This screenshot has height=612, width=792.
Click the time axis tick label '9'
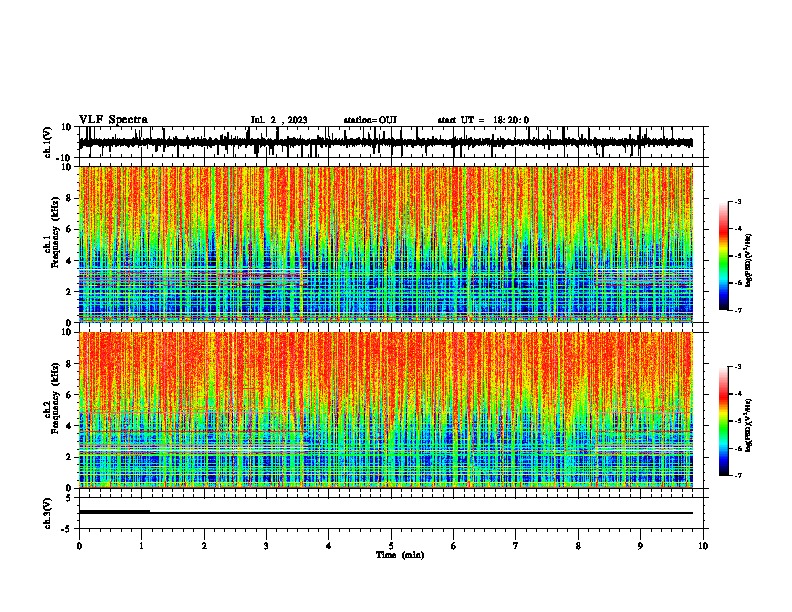coord(640,546)
